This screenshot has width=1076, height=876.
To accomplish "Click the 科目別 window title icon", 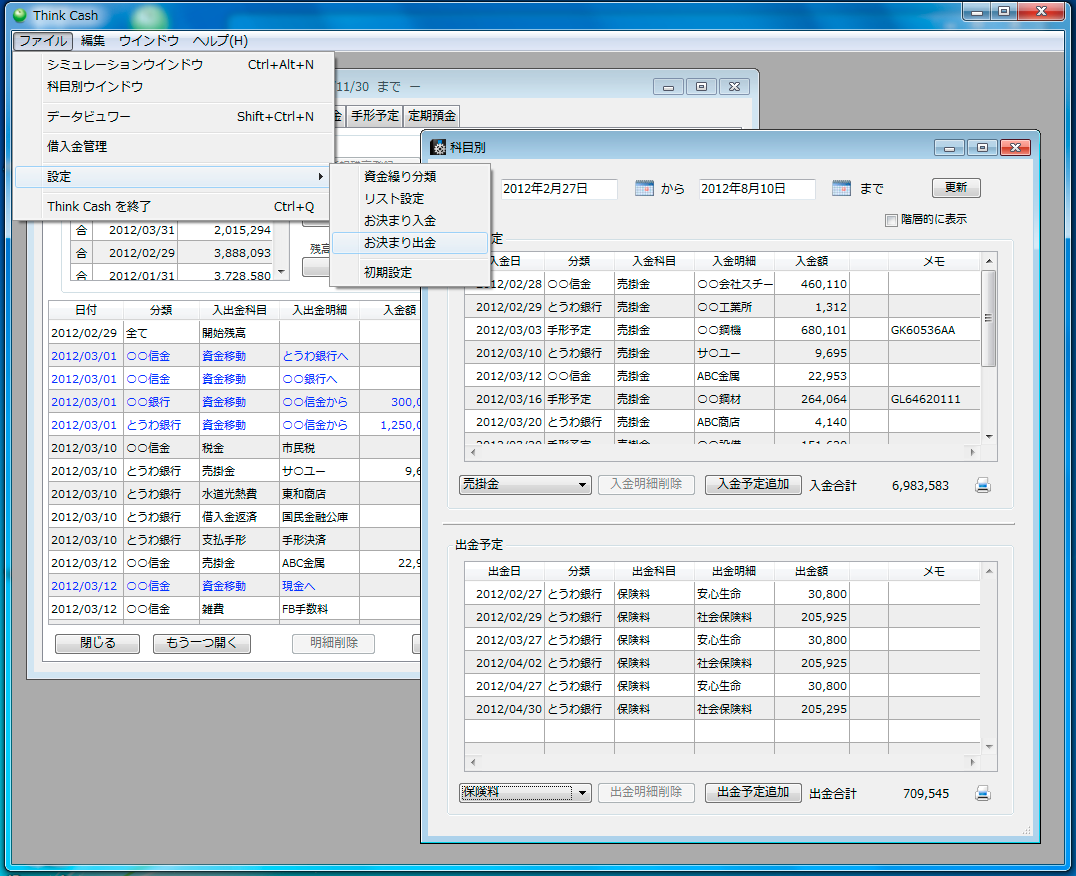I will 438,147.
